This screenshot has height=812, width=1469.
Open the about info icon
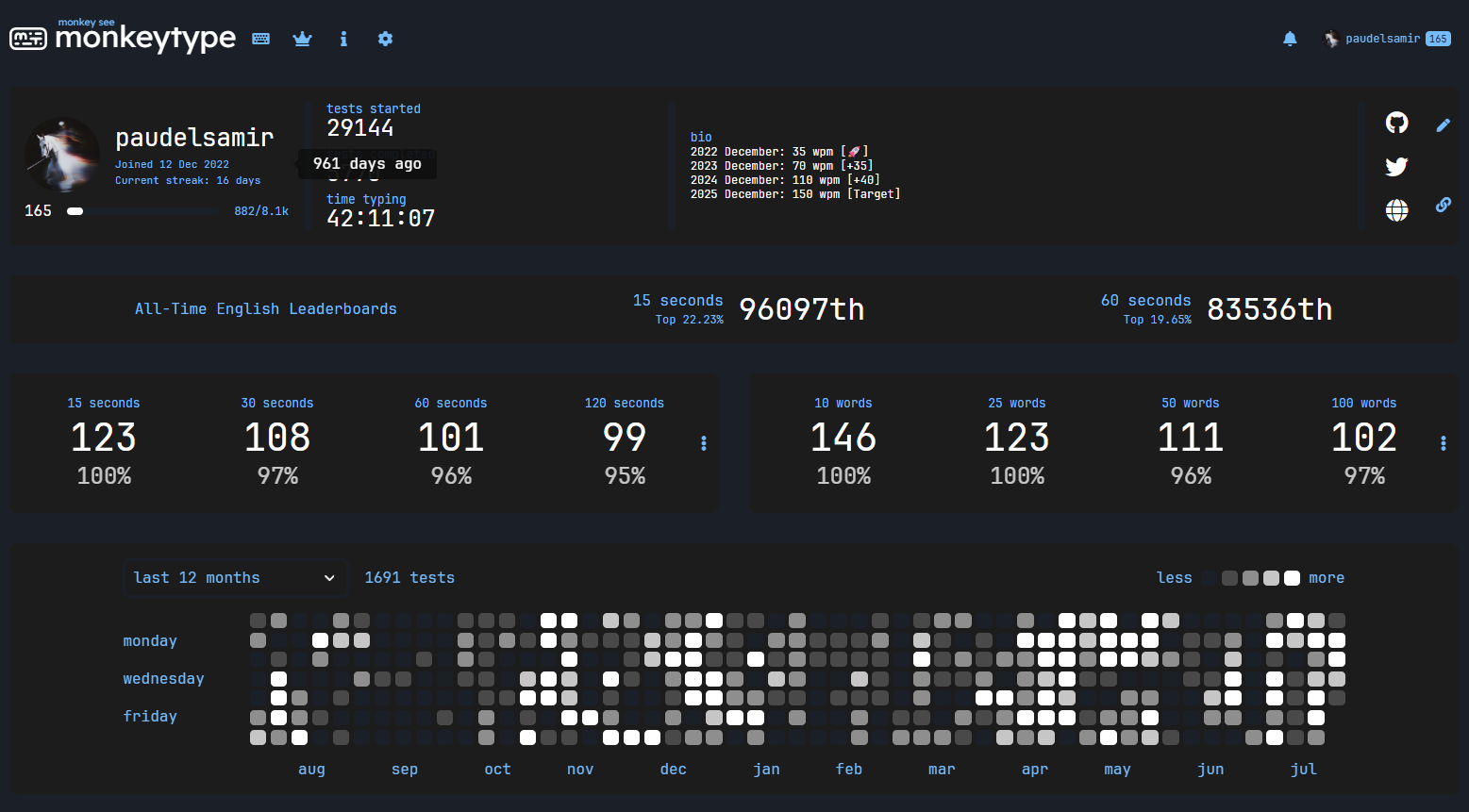pos(343,39)
